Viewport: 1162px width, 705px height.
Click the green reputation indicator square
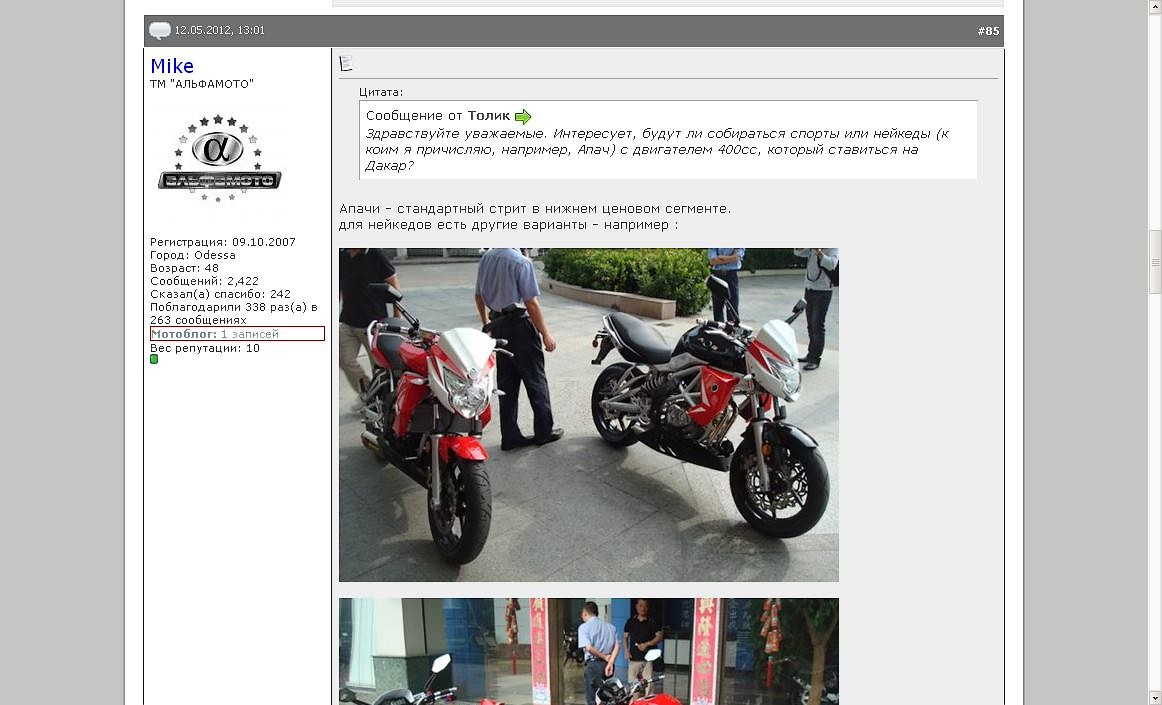(154, 359)
